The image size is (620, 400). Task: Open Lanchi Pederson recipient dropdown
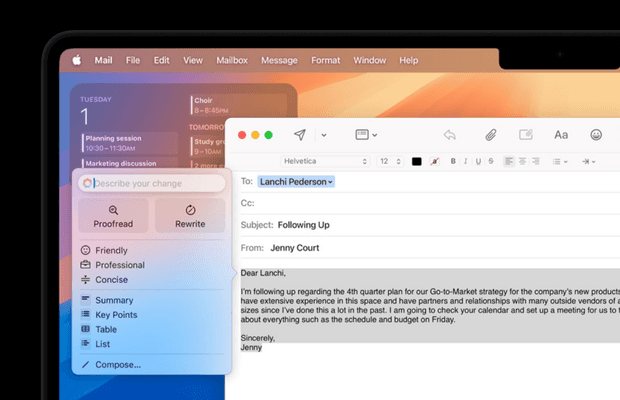pos(296,182)
